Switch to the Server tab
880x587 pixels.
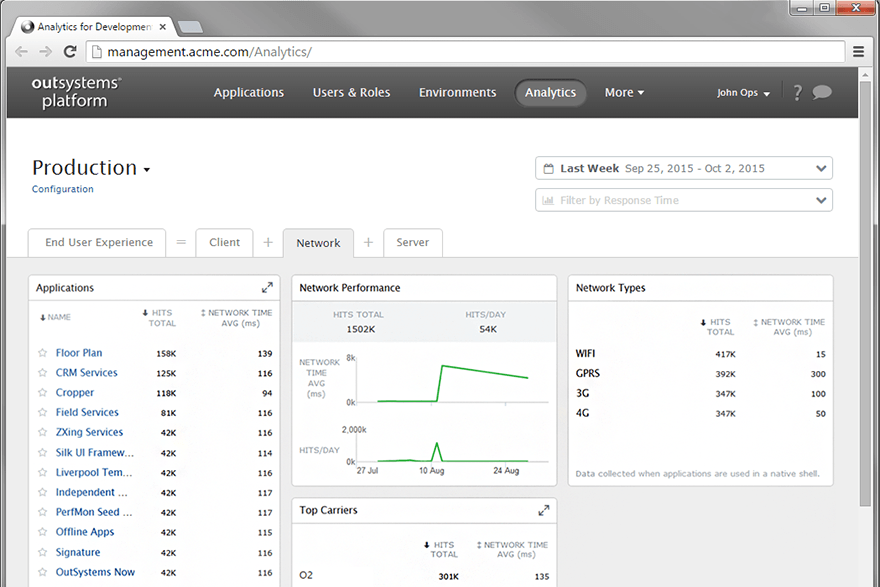(x=412, y=243)
